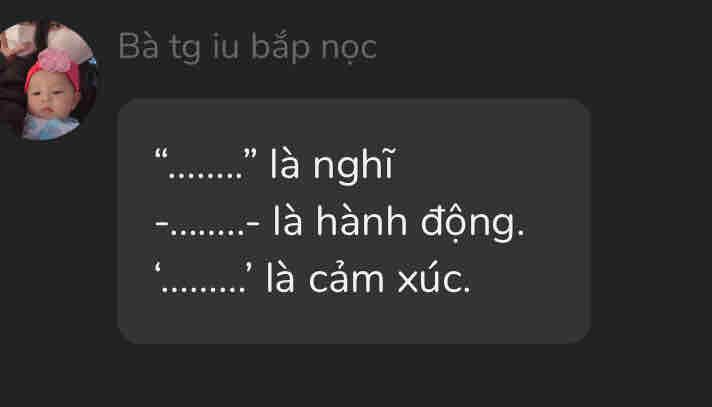Screen dimensions: 712x407
Task: Click the dotted placeholder inside double quotes
Action: pos(206,174)
